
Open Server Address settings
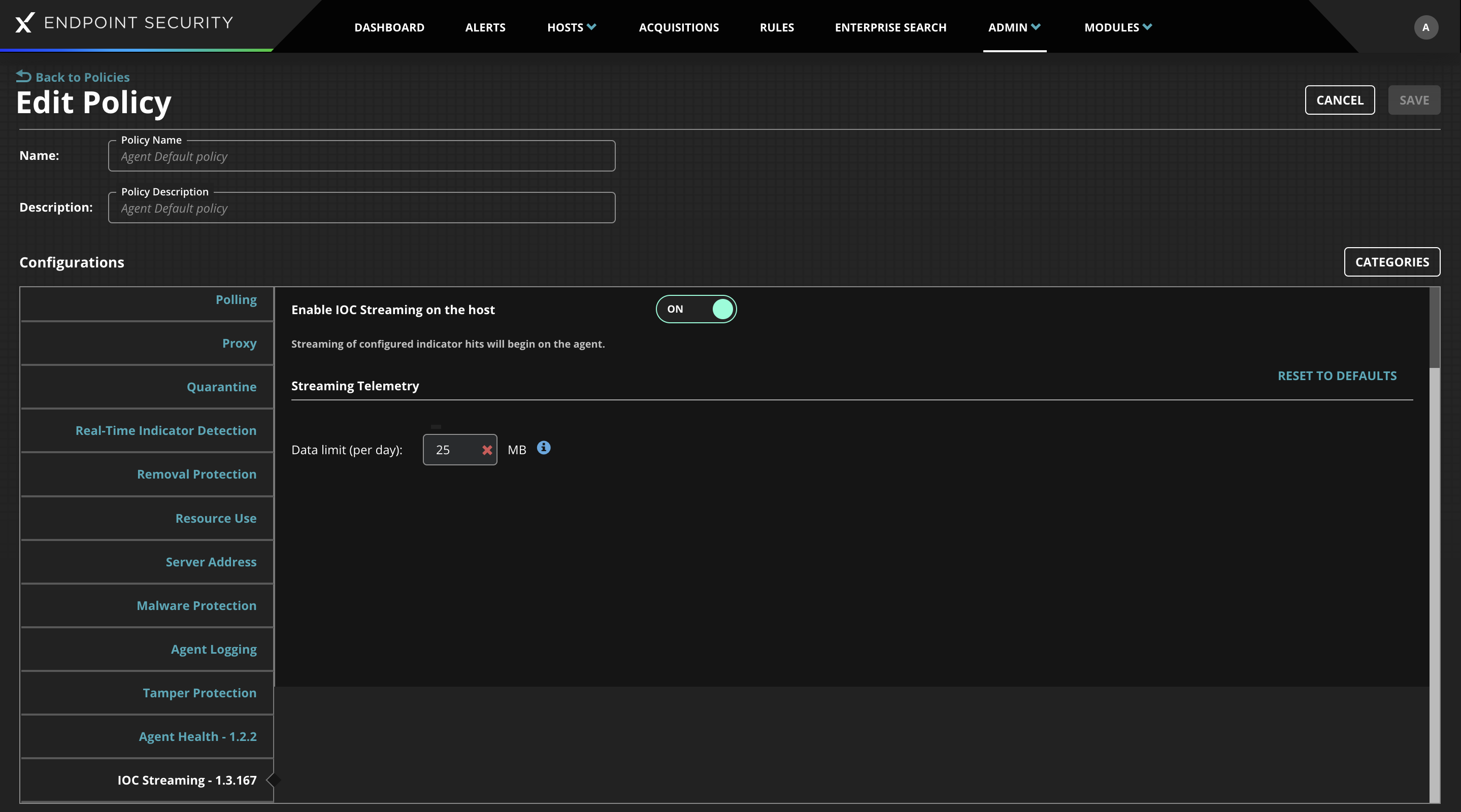point(147,562)
